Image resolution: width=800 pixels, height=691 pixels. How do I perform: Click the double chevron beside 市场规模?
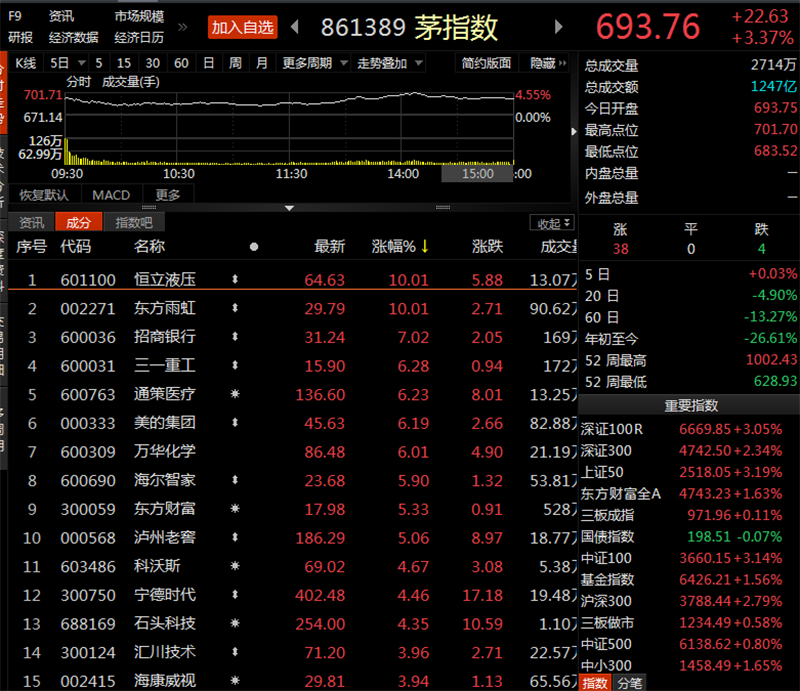[x=183, y=27]
